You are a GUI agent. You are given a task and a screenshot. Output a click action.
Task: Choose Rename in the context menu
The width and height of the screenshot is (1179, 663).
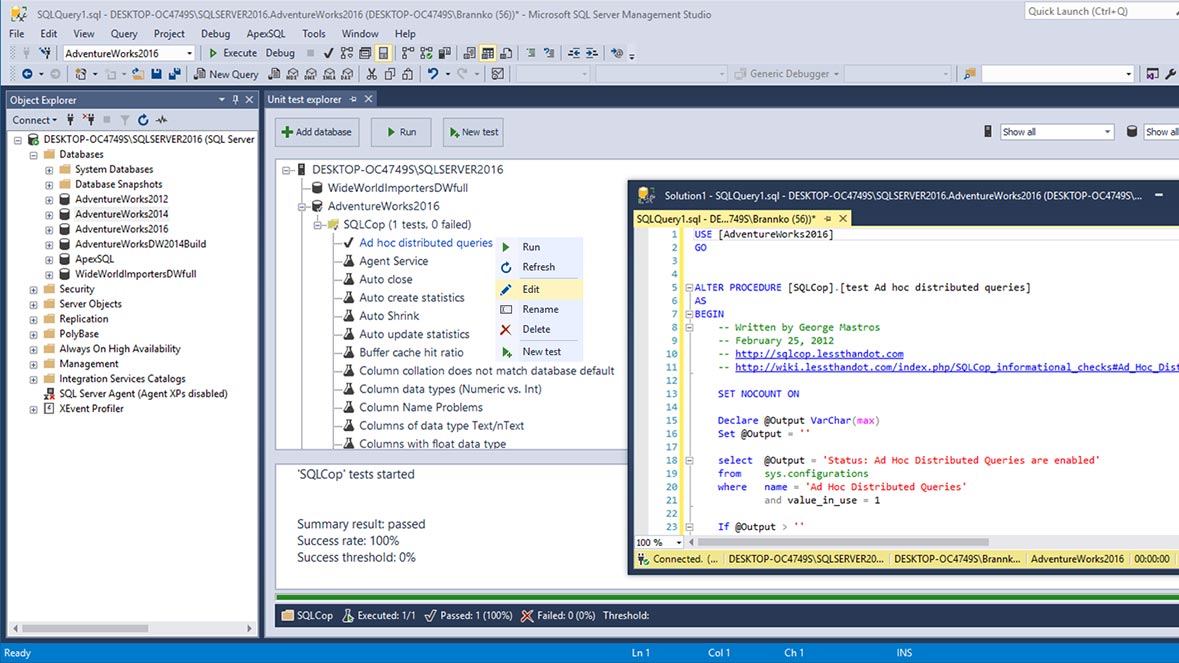click(538, 309)
